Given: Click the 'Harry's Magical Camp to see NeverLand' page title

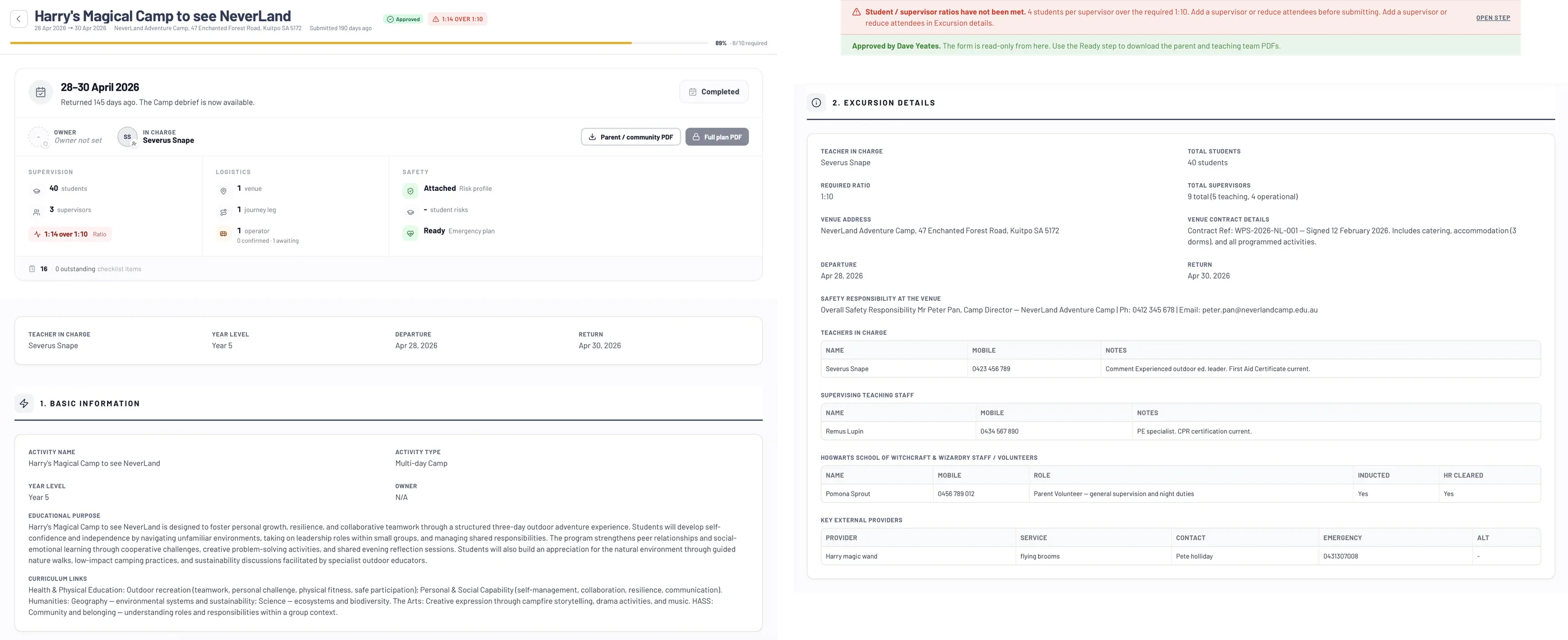Looking at the screenshot, I should 162,16.
